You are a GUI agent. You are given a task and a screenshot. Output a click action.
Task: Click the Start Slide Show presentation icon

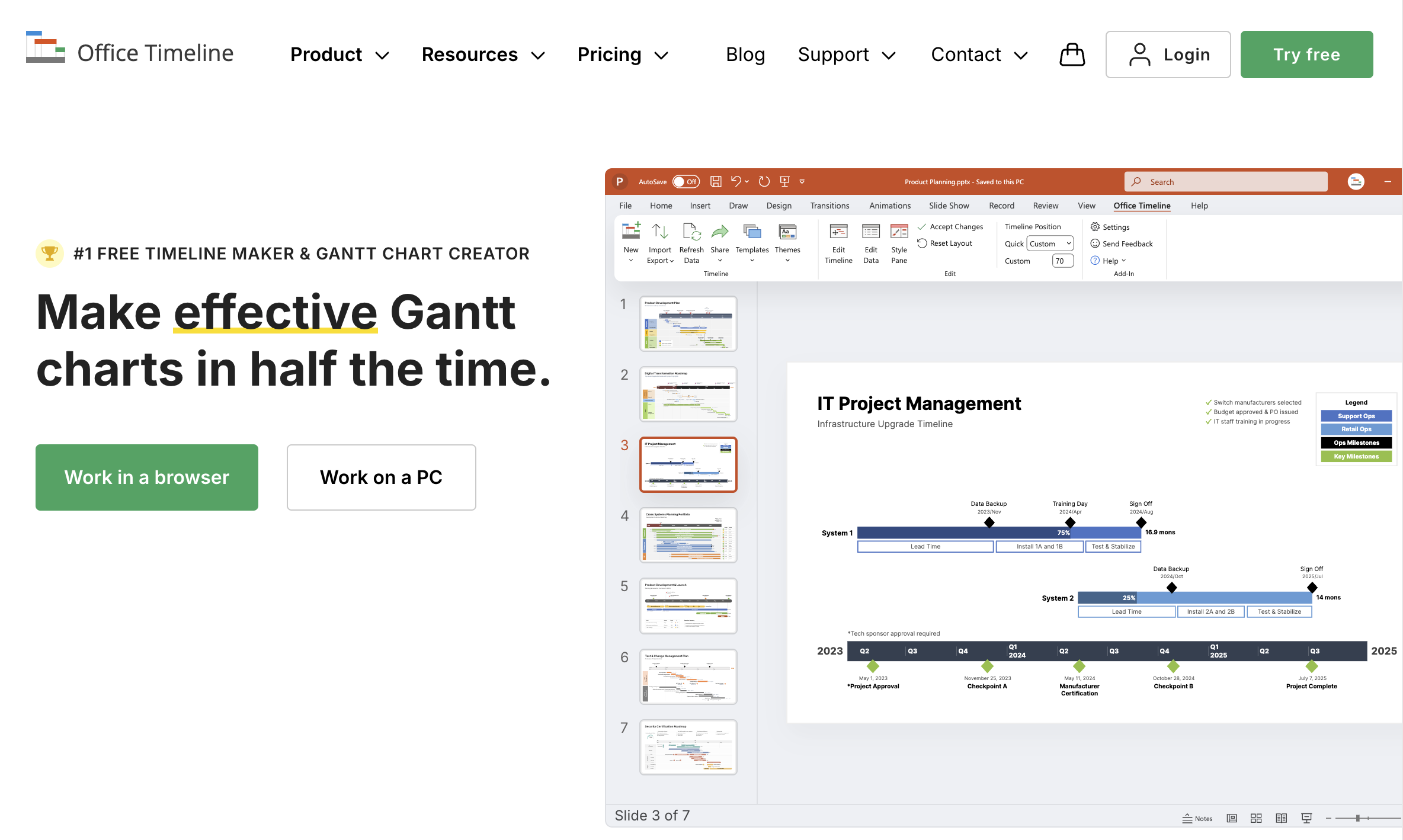(784, 182)
